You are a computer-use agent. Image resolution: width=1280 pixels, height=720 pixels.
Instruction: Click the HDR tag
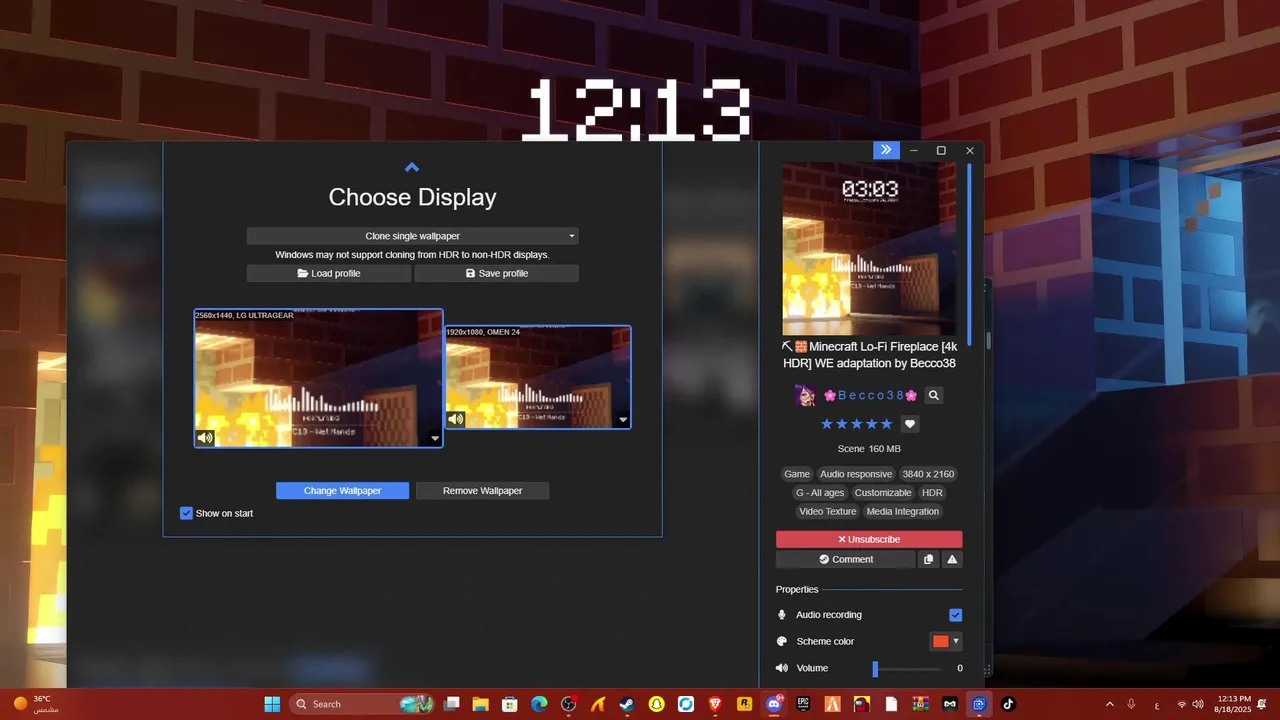click(932, 493)
